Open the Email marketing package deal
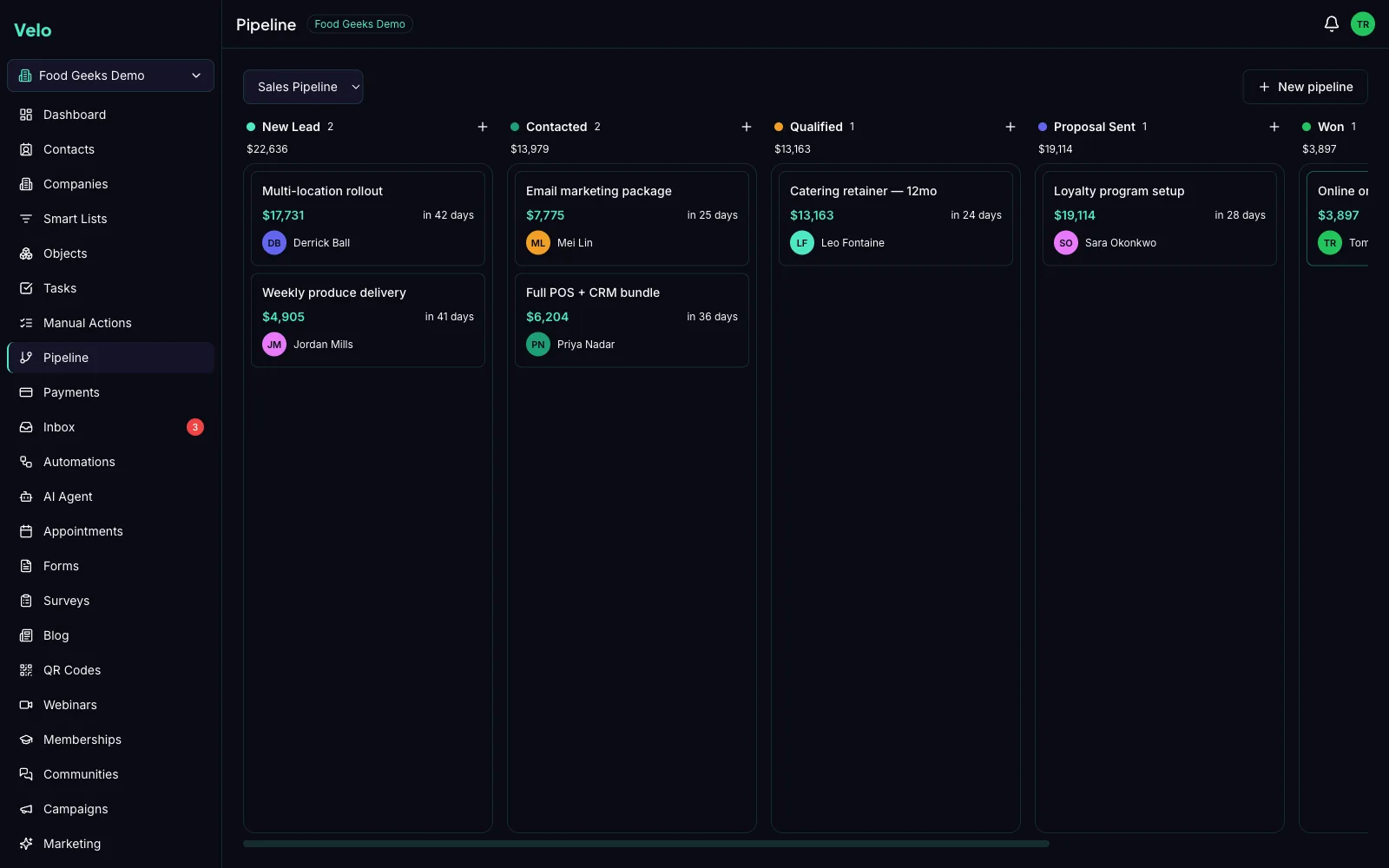 tap(632, 218)
